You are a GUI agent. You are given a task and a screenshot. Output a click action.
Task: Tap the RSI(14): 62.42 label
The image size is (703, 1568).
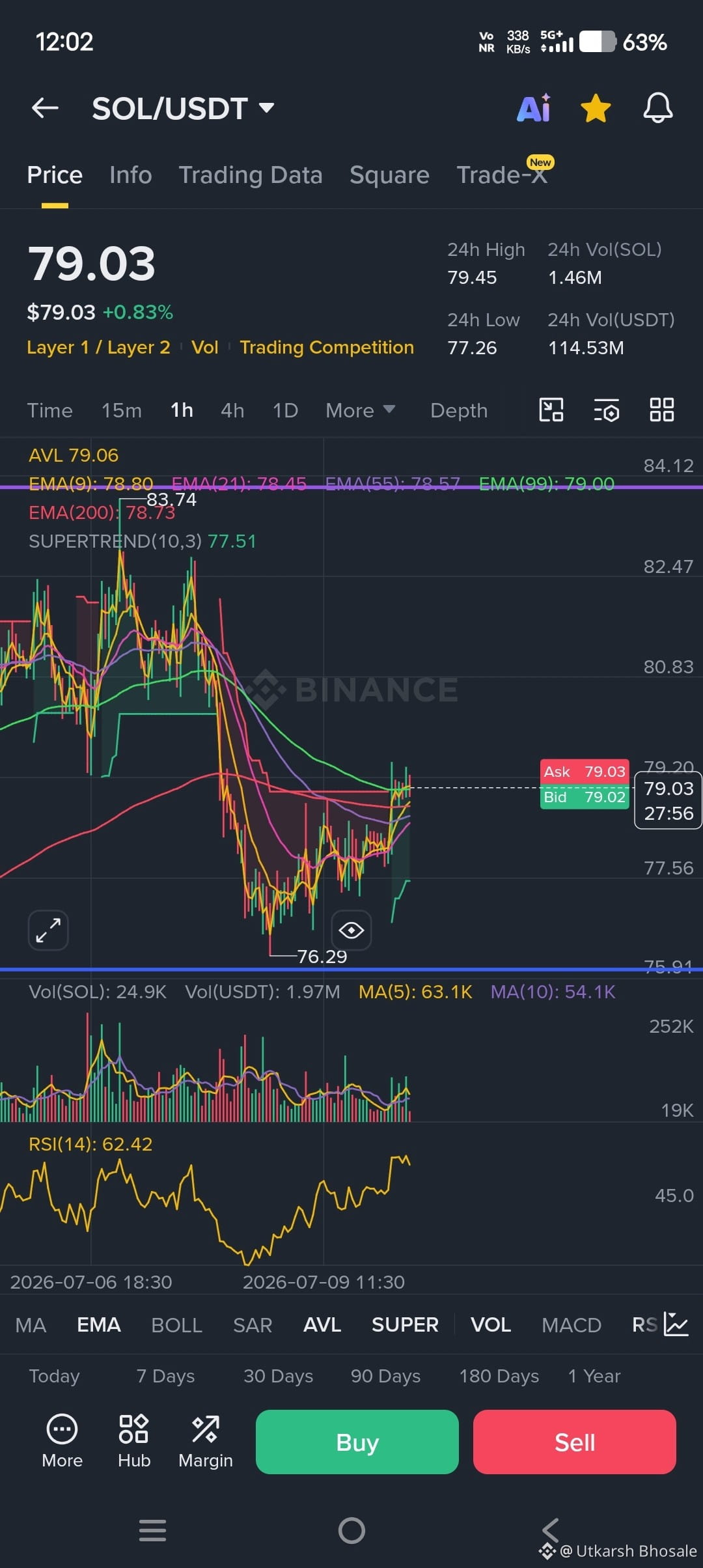(90, 1144)
